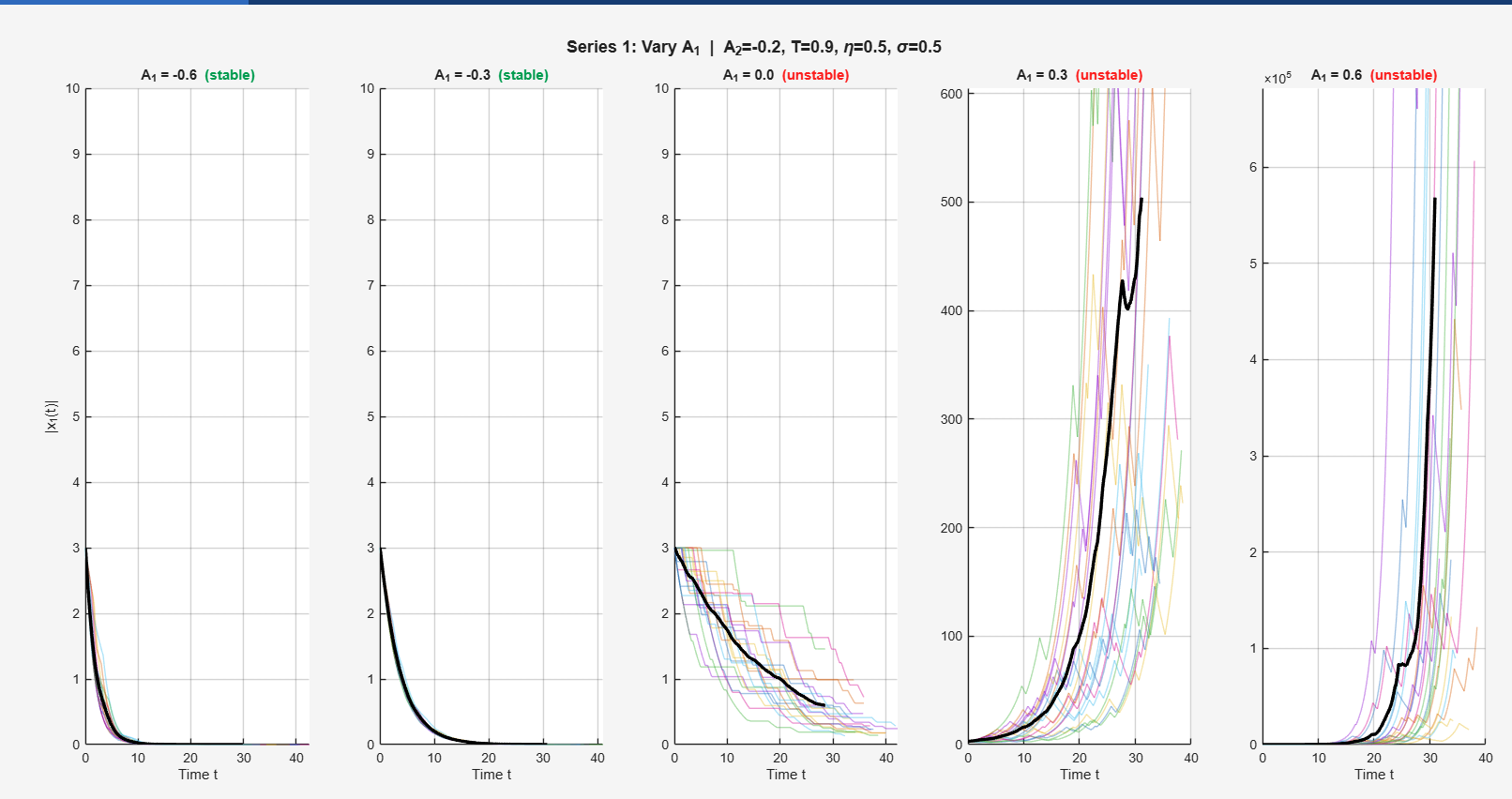1512x799 pixels.
Task: Click 'Time t' label under the A₁ = 0.0 plot
Action: pos(786,775)
